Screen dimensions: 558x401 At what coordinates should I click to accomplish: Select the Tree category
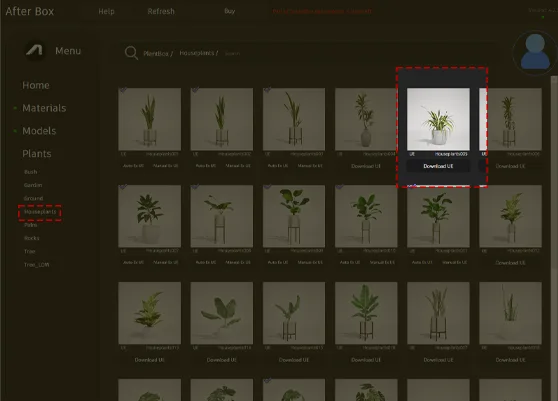pyautogui.click(x=30, y=251)
